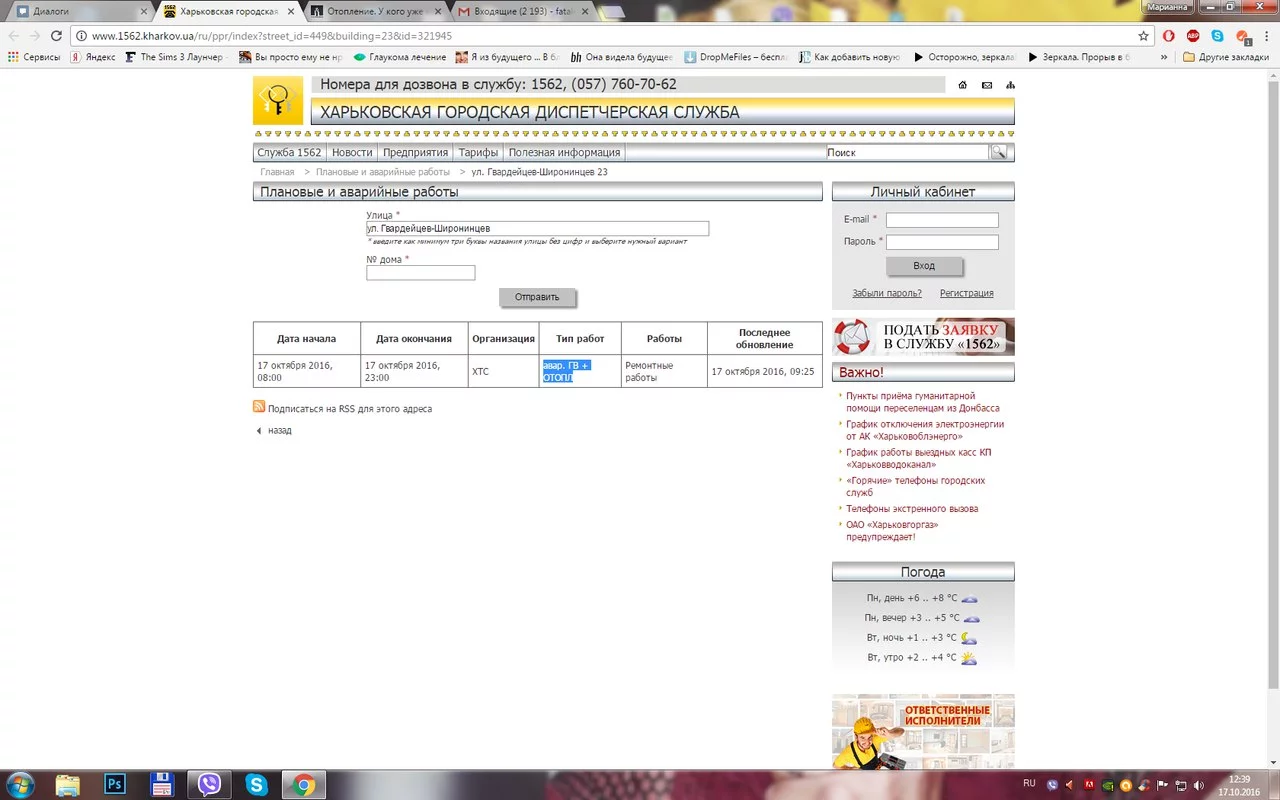1280x800 pixels.
Task: Click the Skype extension icon in toolbar
Action: pyautogui.click(x=1217, y=35)
